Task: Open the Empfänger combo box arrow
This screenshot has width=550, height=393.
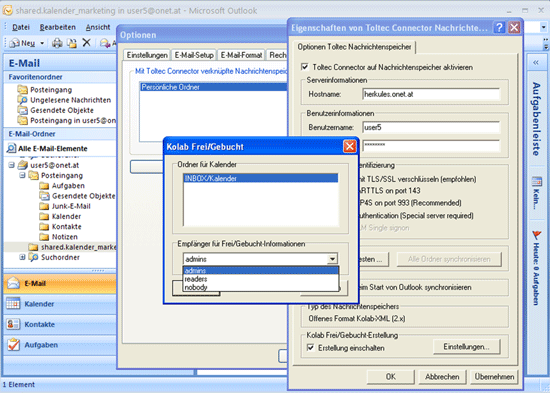Action: (x=332, y=259)
